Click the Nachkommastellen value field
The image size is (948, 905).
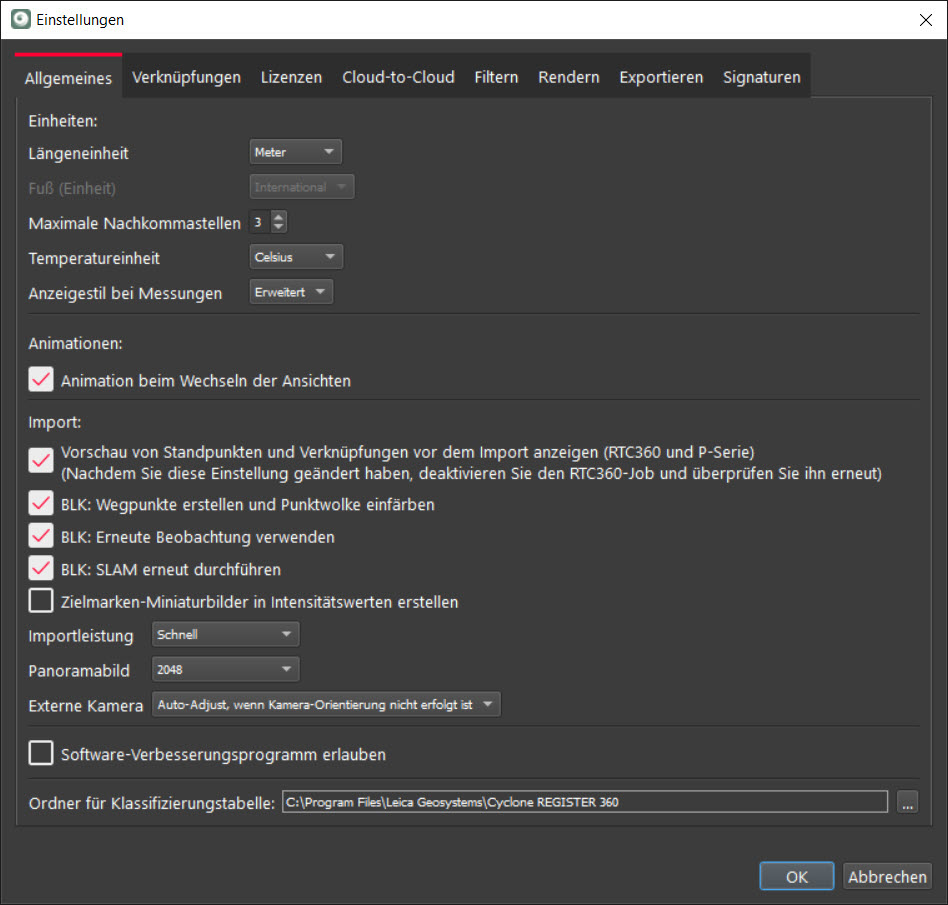click(260, 222)
